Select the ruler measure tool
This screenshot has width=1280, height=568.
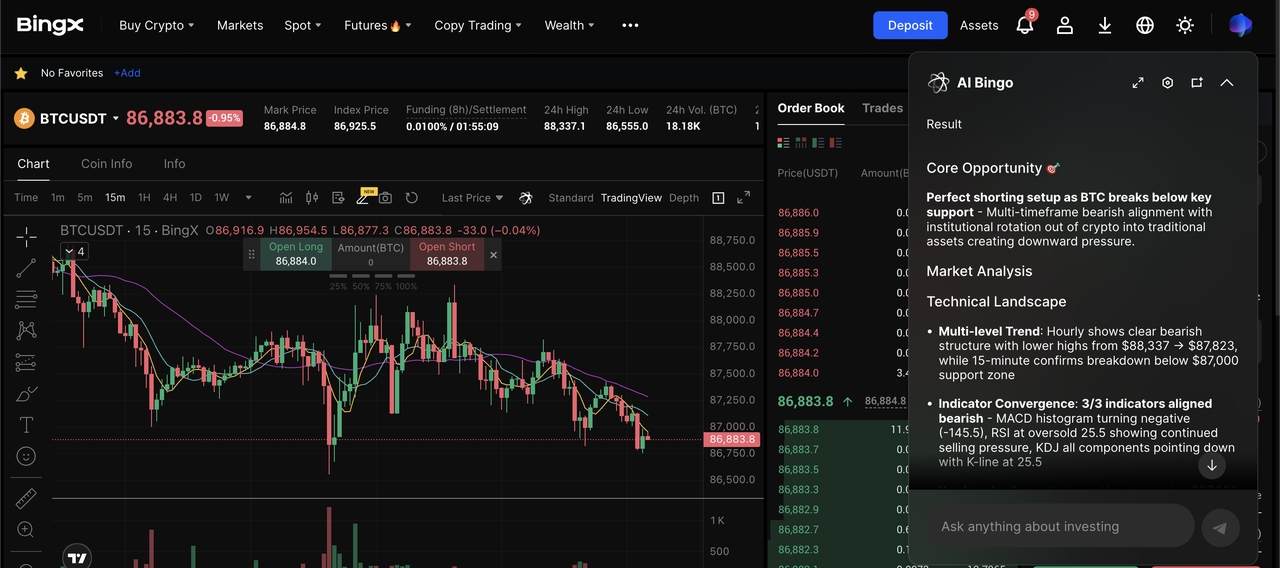tap(26, 498)
